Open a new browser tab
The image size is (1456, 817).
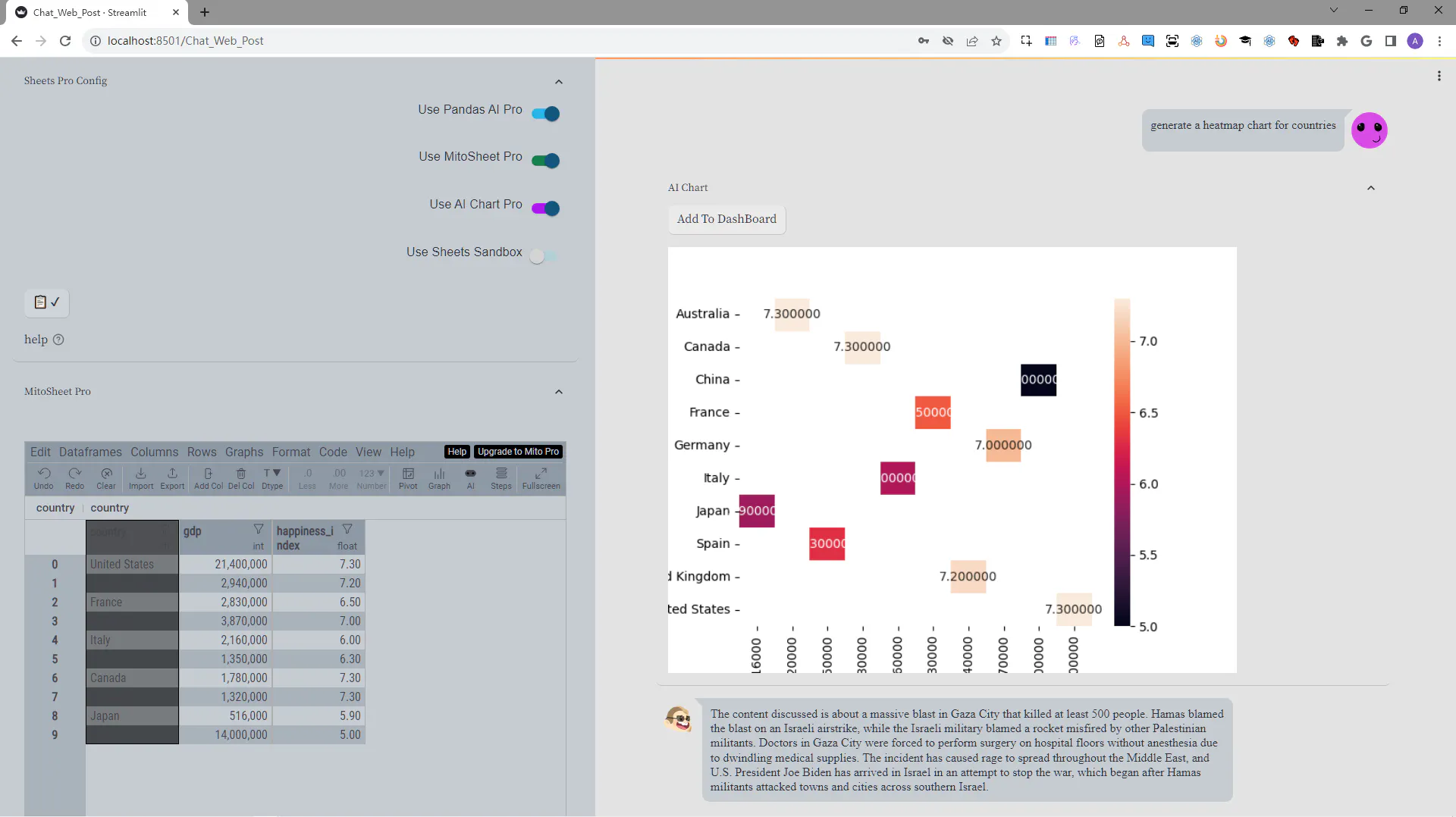(205, 12)
